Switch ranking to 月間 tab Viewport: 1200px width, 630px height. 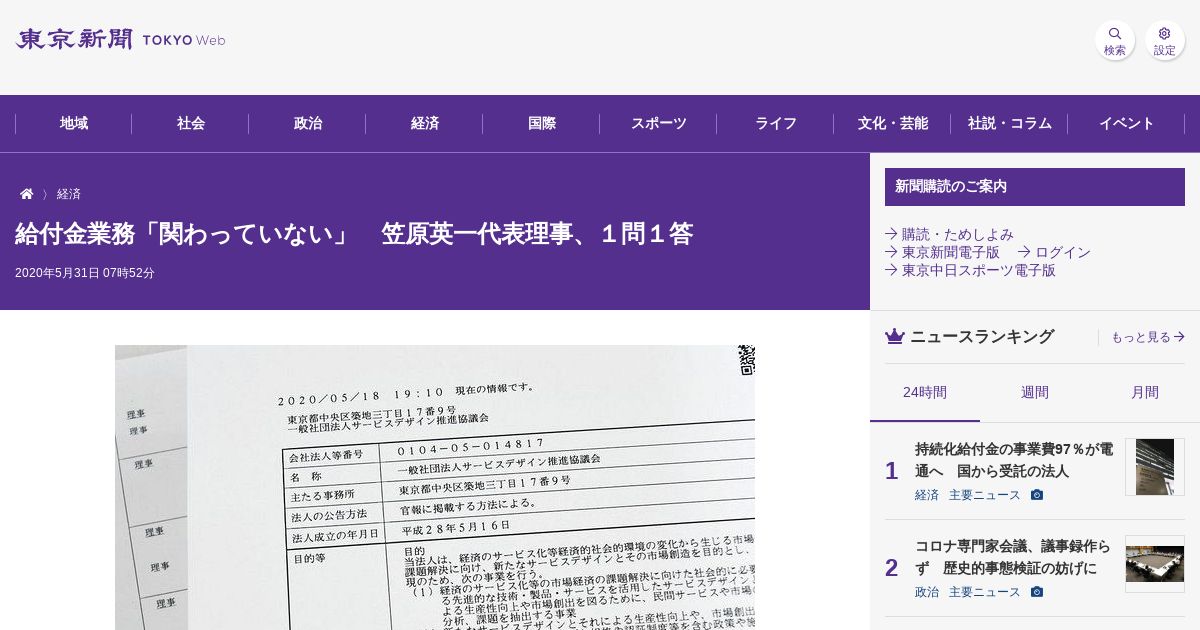[1145, 393]
